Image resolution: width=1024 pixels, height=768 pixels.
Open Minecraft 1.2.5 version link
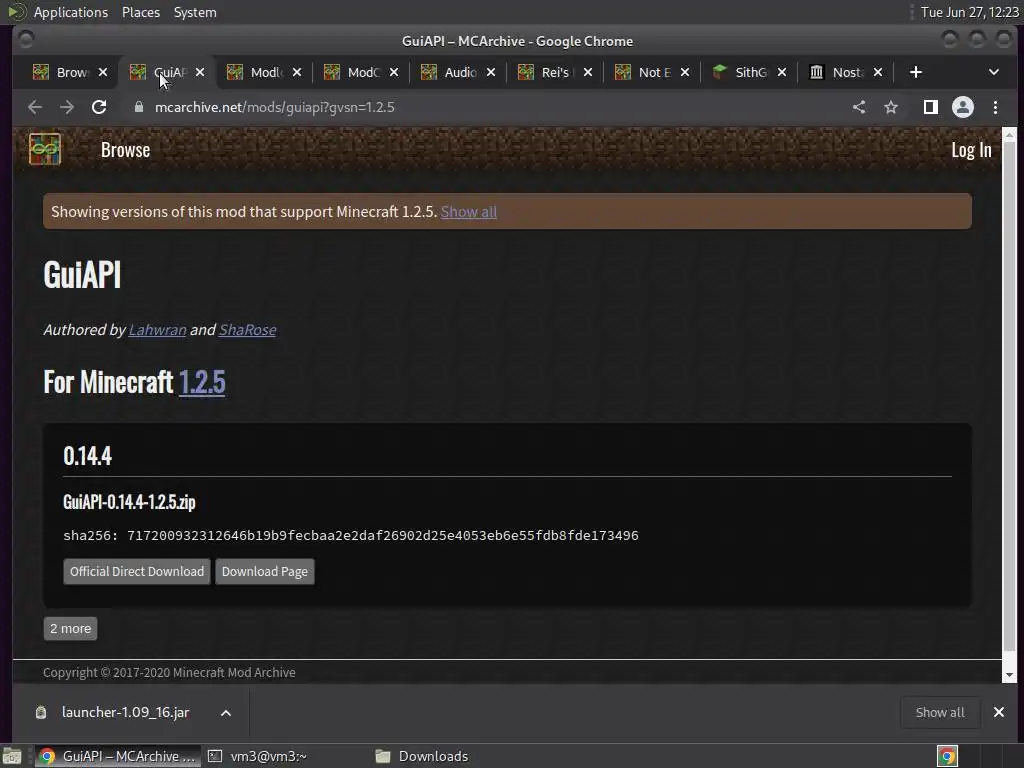coord(202,382)
